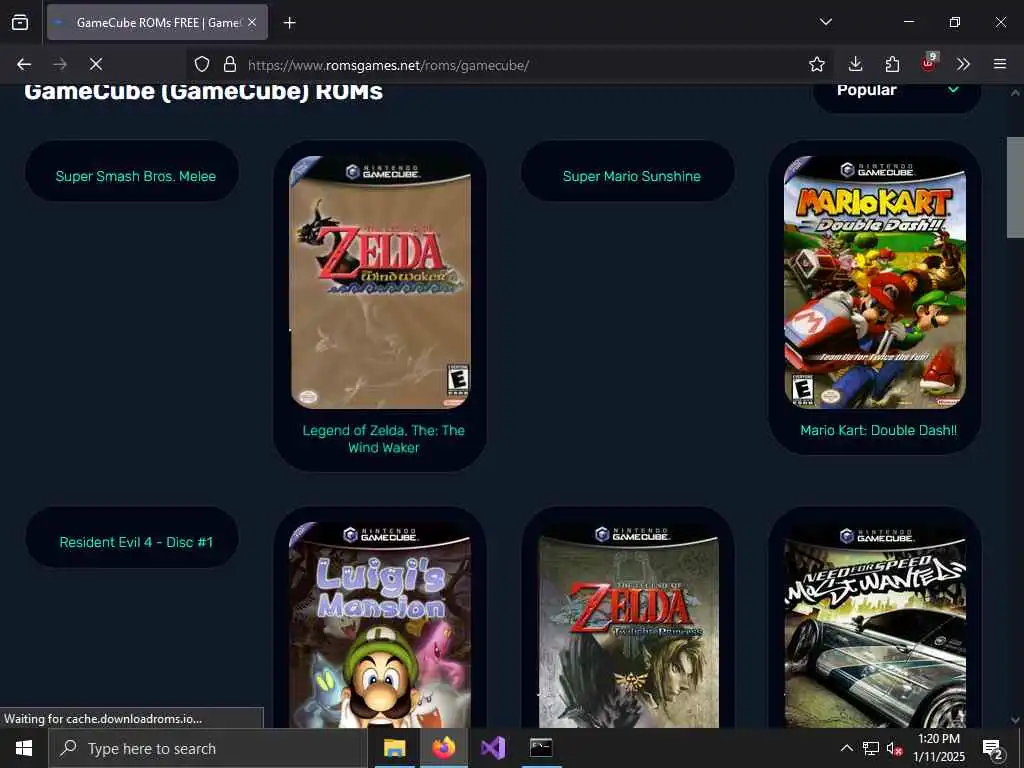The image size is (1024, 768).
Task: Open Mario Kart: Double Dash!! title link
Action: [878, 430]
